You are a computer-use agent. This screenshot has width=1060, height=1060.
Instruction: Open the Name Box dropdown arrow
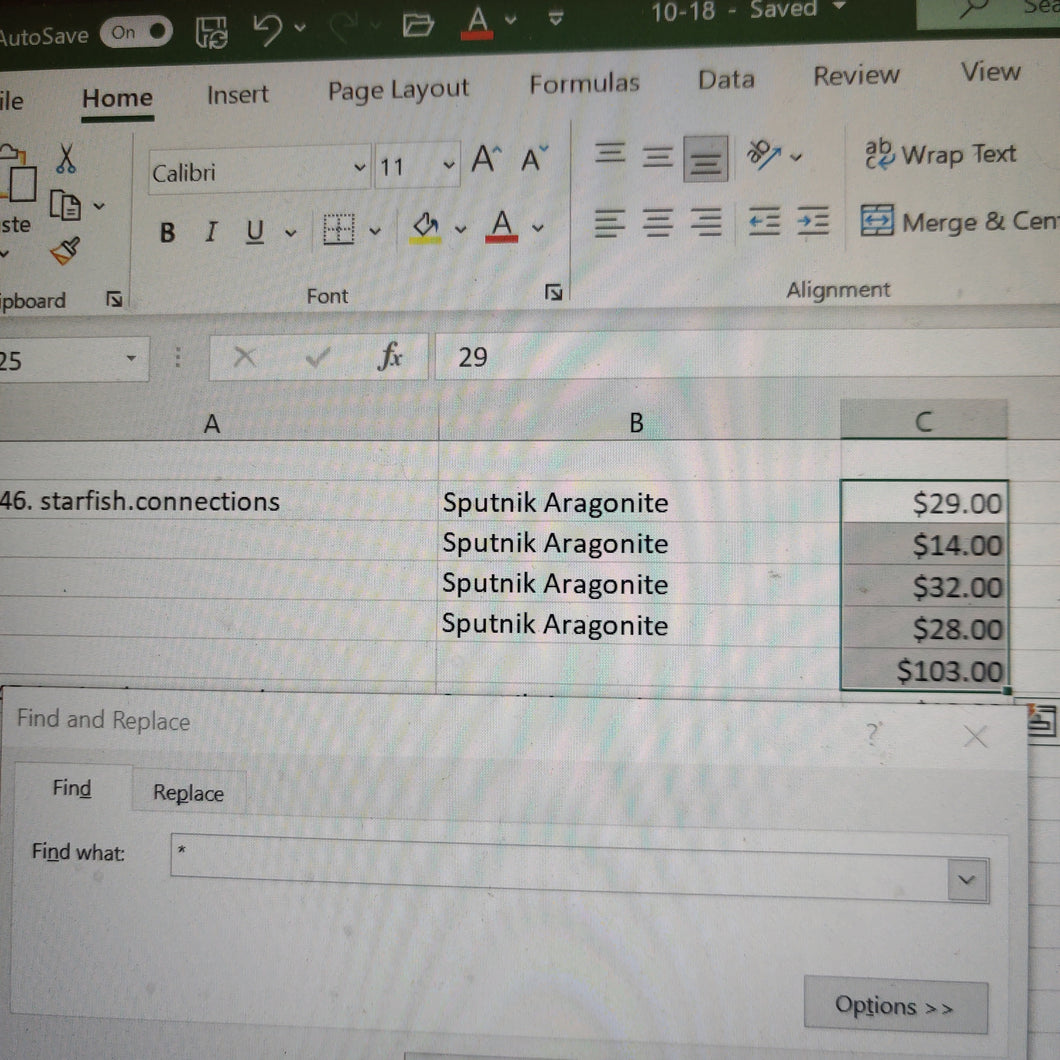131,358
